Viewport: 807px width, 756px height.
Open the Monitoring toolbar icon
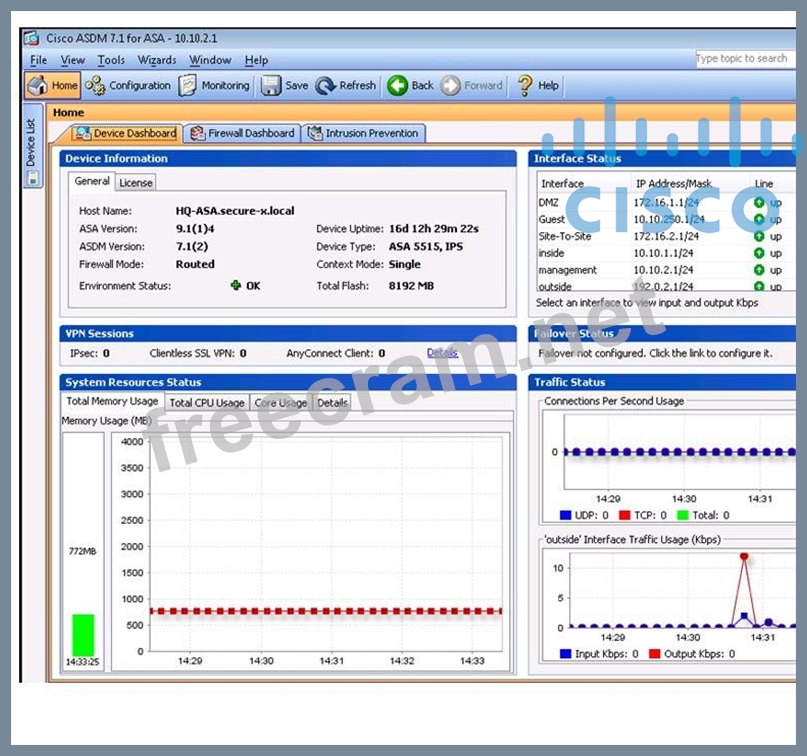(188, 86)
